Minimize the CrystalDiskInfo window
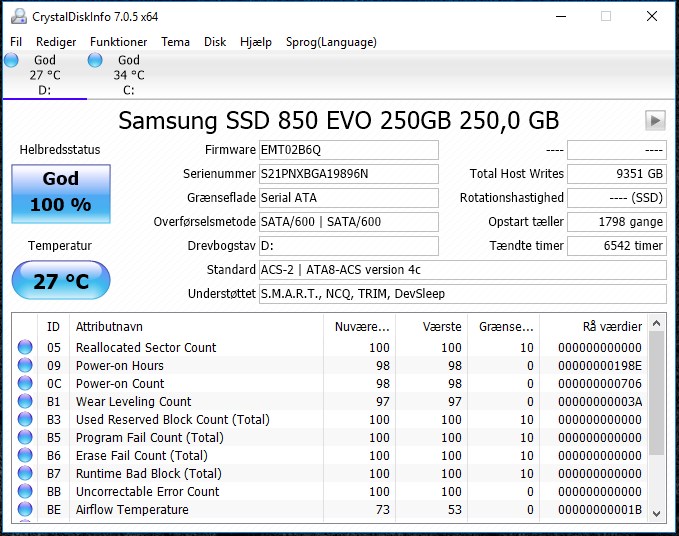Screen dimensions: 679x536 pyautogui.click(x=561, y=16)
